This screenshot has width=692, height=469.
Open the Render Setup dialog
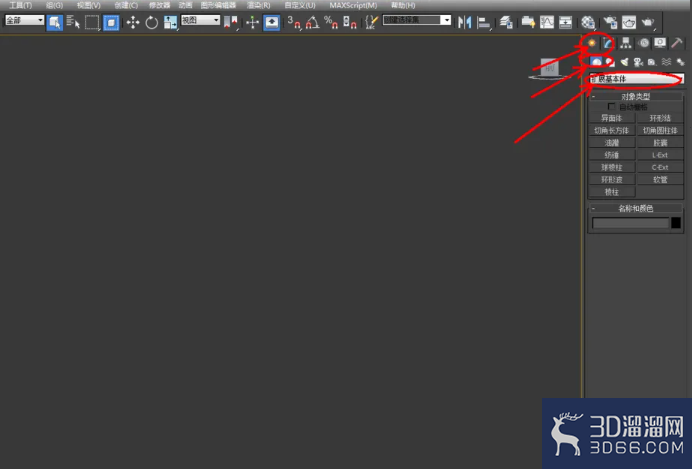(x=610, y=22)
